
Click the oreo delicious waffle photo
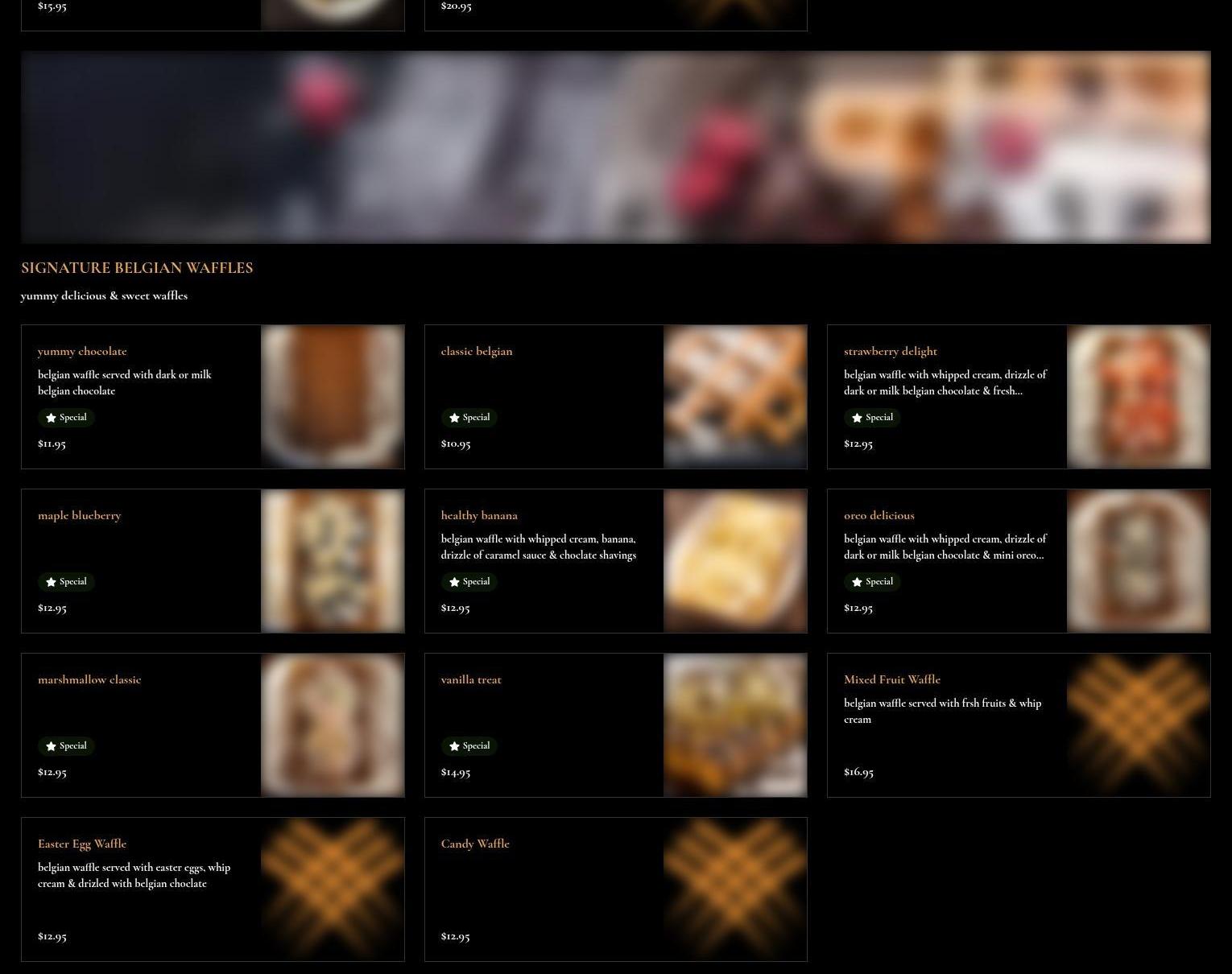1139,561
